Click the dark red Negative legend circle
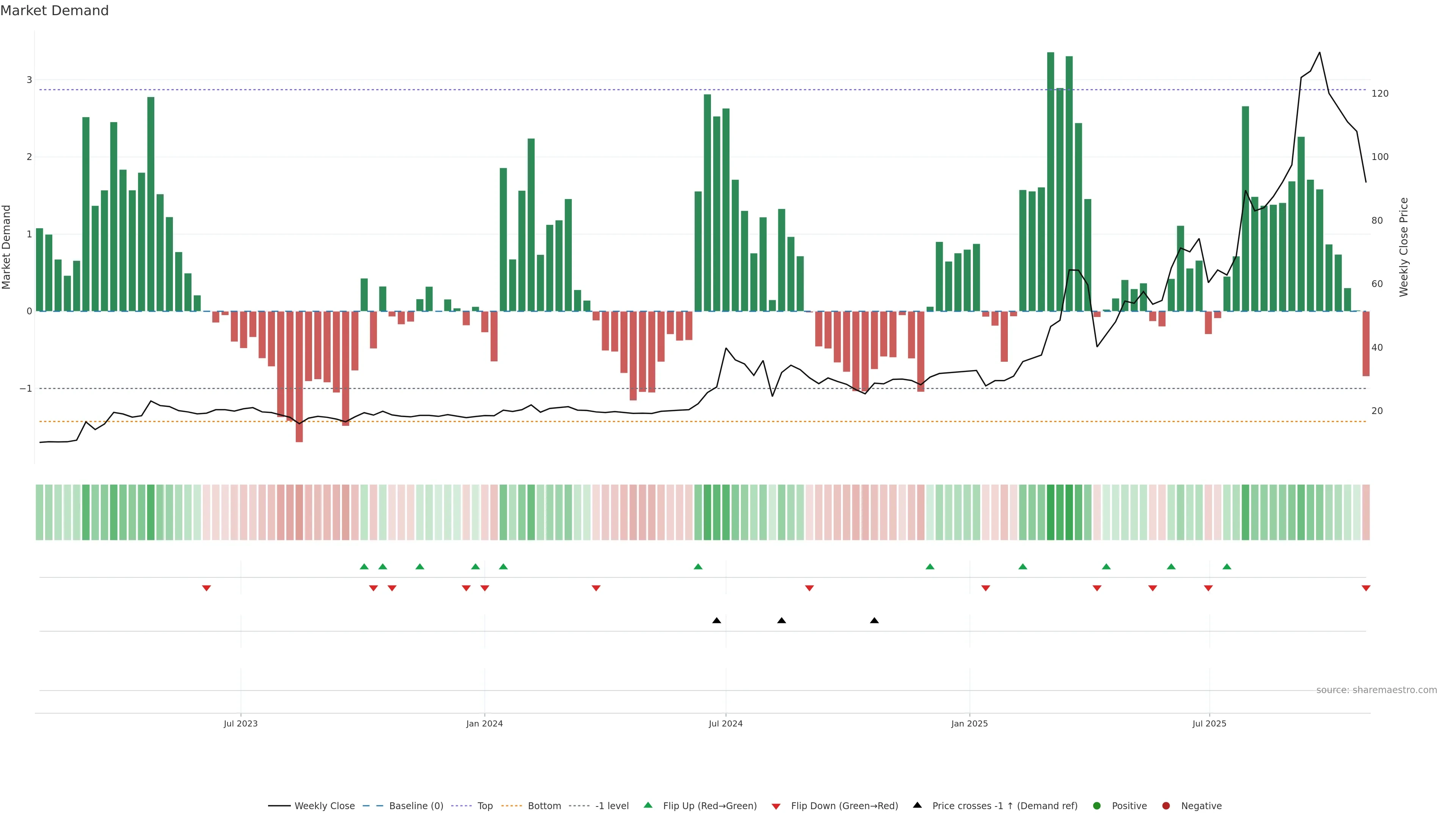Viewport: 1456px width, 819px height. [1166, 806]
